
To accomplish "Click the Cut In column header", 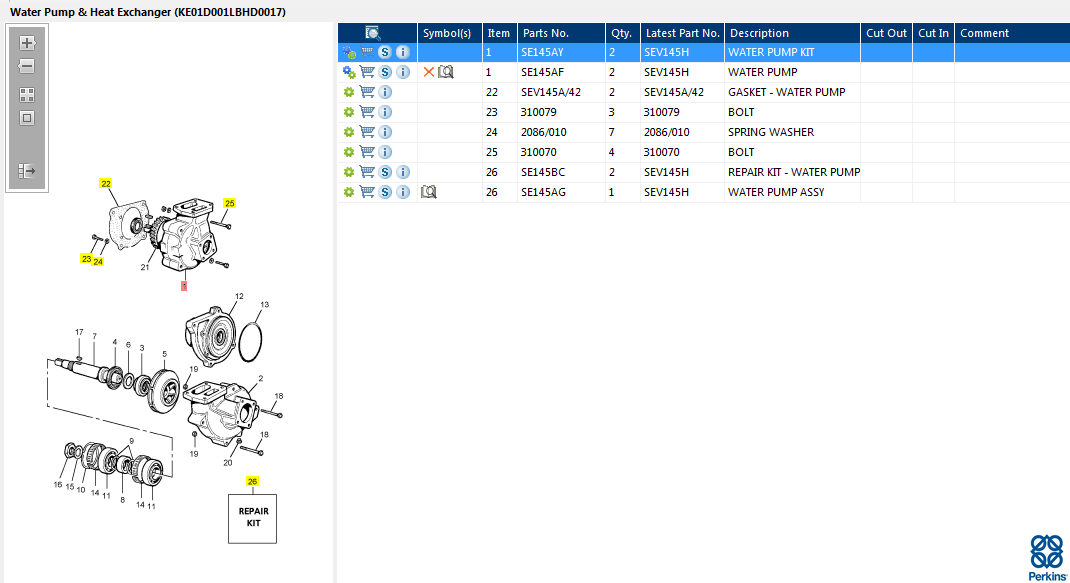I will click(934, 33).
